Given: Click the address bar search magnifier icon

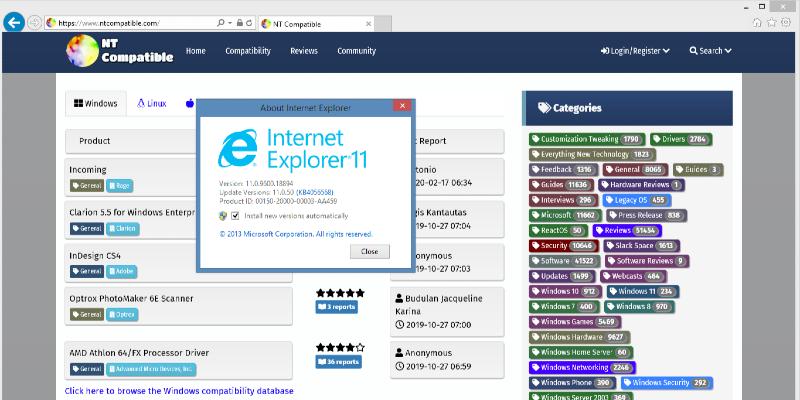Looking at the screenshot, I should (220, 23).
